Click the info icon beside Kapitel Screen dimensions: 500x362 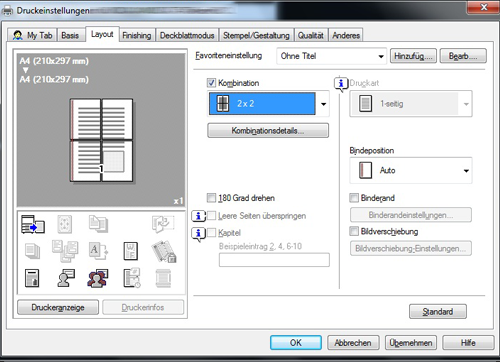(198, 234)
